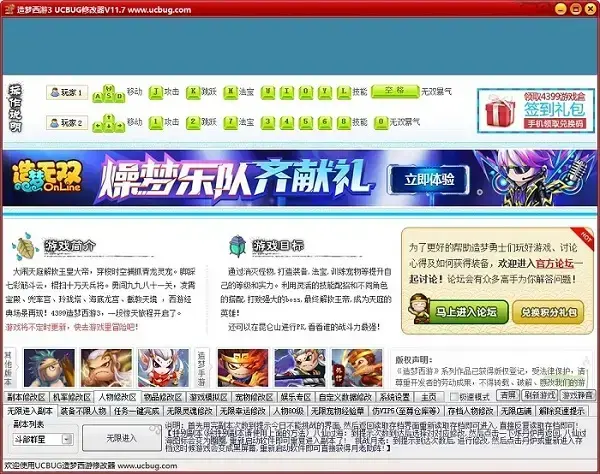Click the H 法宝 key icon
The image size is (600, 474).
click(x=230, y=92)
